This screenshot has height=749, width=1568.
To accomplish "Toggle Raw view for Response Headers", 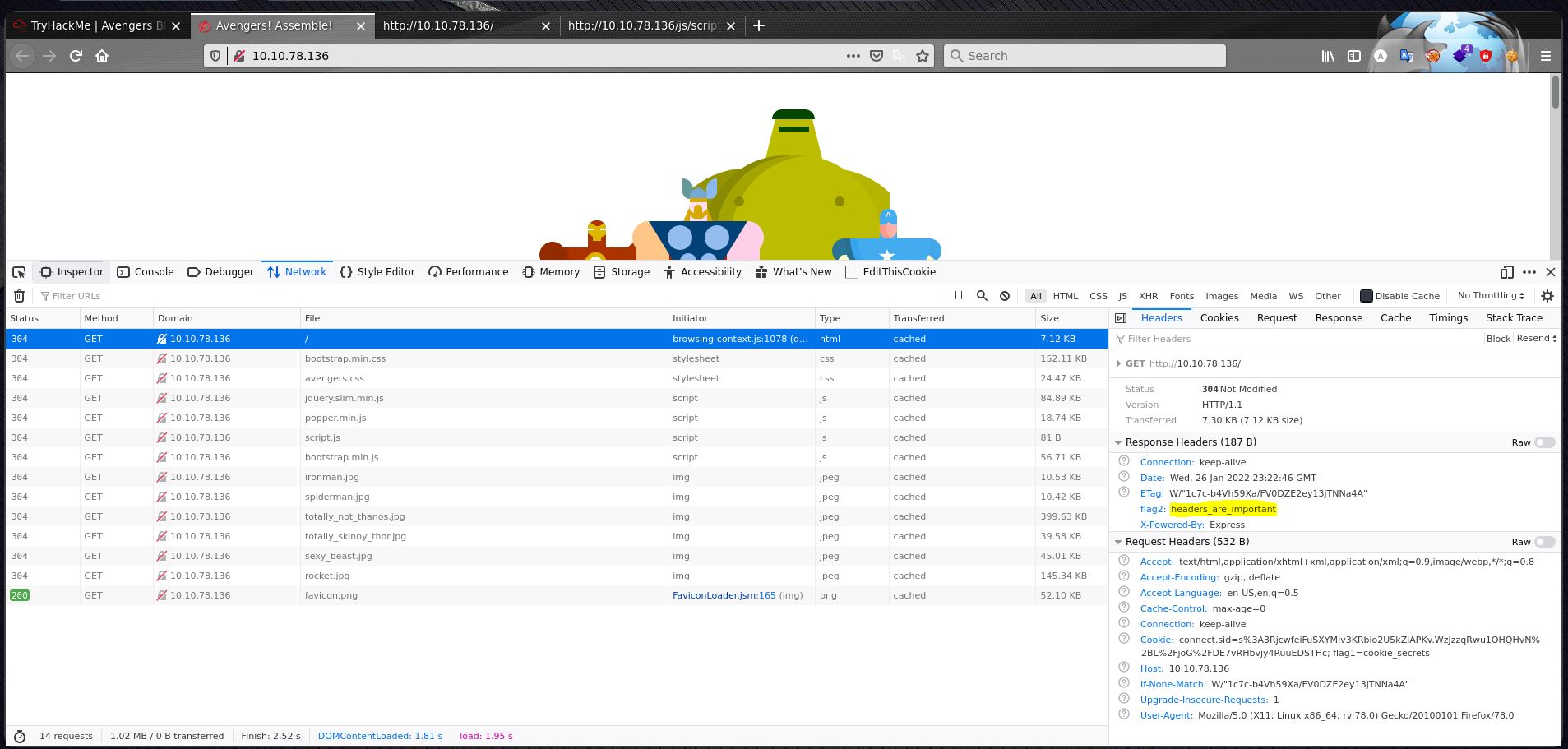I will tap(1544, 442).
